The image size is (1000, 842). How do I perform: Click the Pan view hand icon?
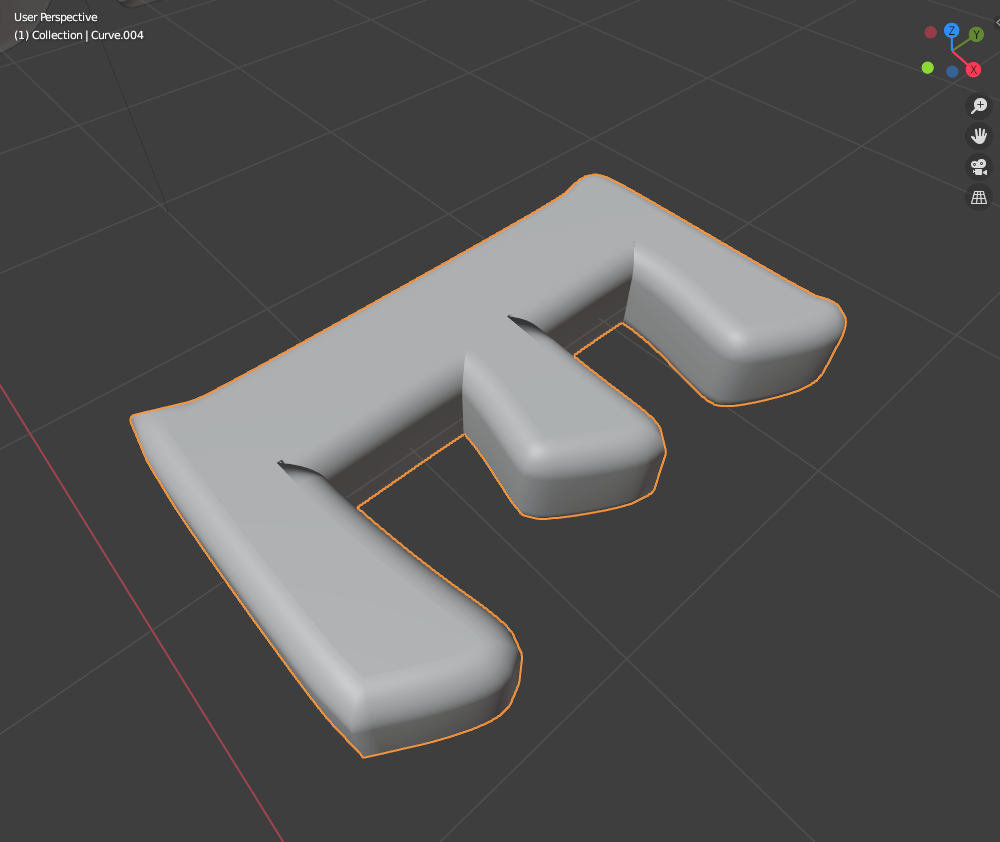(979, 135)
